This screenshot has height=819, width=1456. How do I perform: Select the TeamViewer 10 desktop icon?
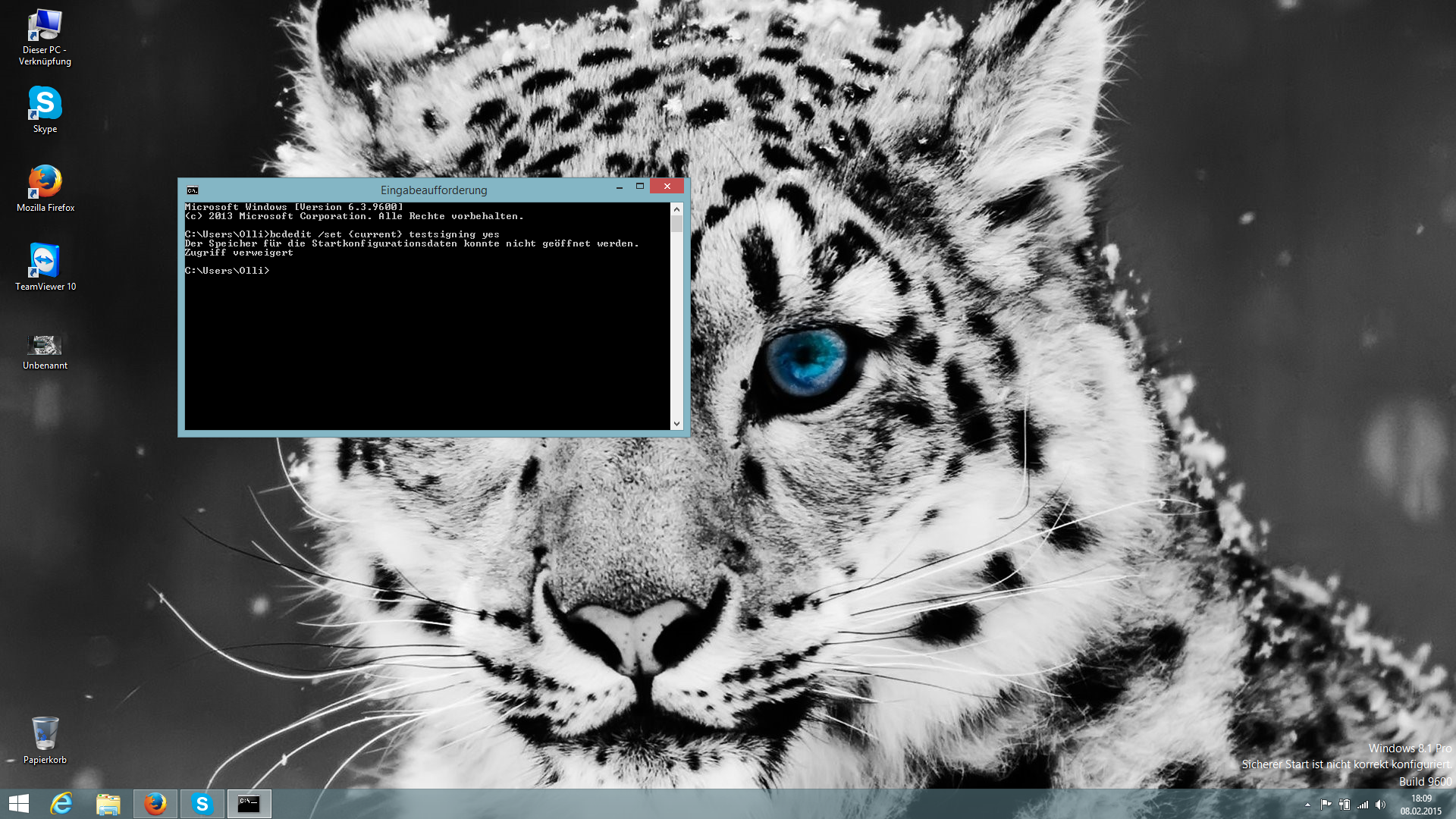(45, 262)
